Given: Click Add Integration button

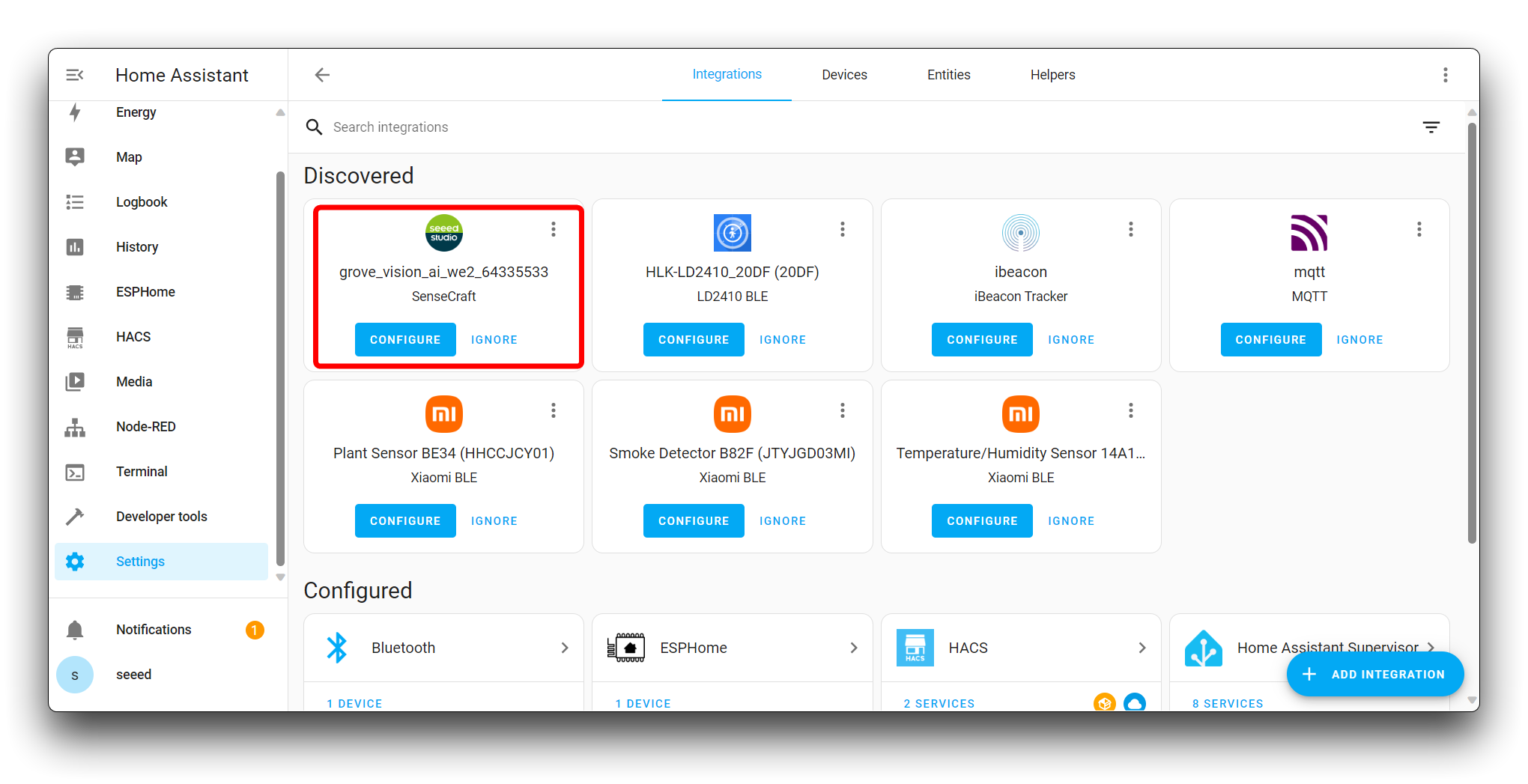Looking at the screenshot, I should tap(1375, 674).
